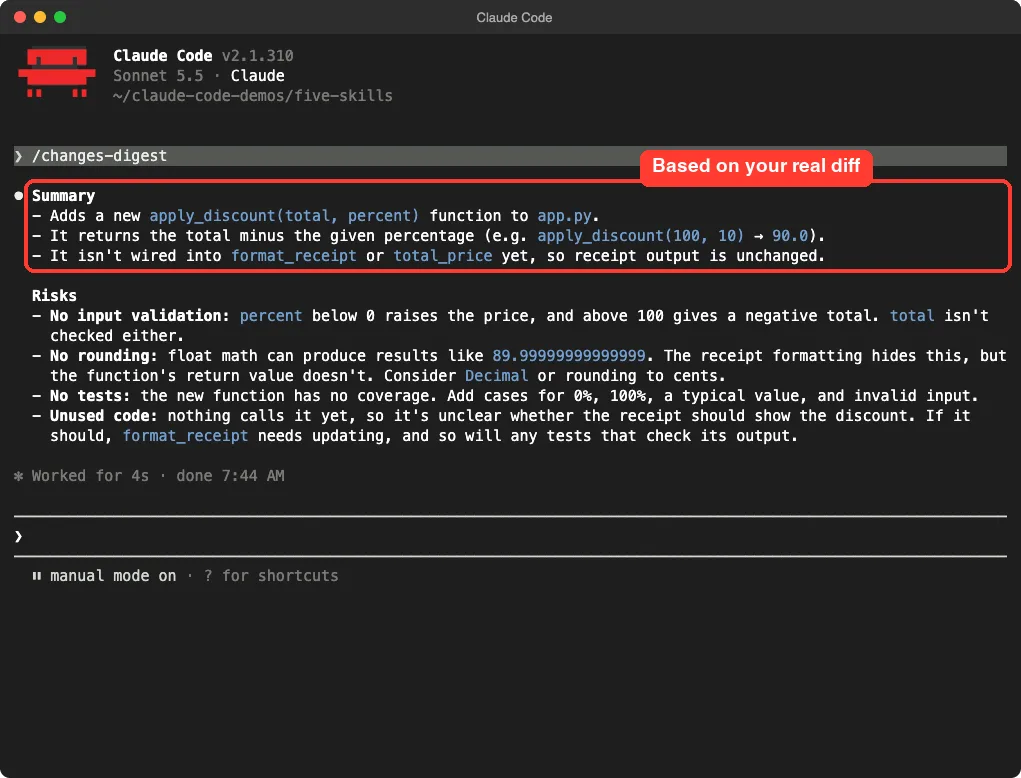Click the '? for shortcuts' hint
Image resolution: width=1021 pixels, height=778 pixels.
(x=271, y=576)
